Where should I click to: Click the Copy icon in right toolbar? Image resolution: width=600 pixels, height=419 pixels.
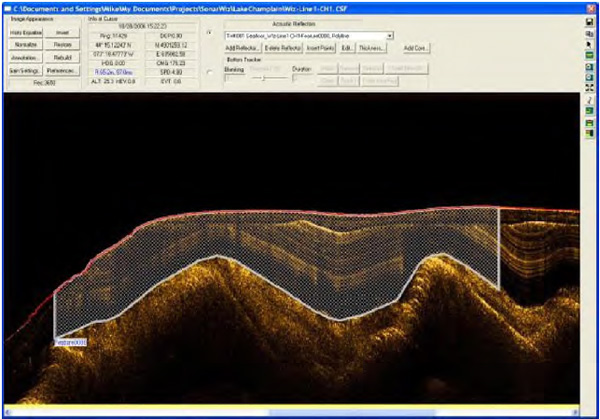coord(591,34)
